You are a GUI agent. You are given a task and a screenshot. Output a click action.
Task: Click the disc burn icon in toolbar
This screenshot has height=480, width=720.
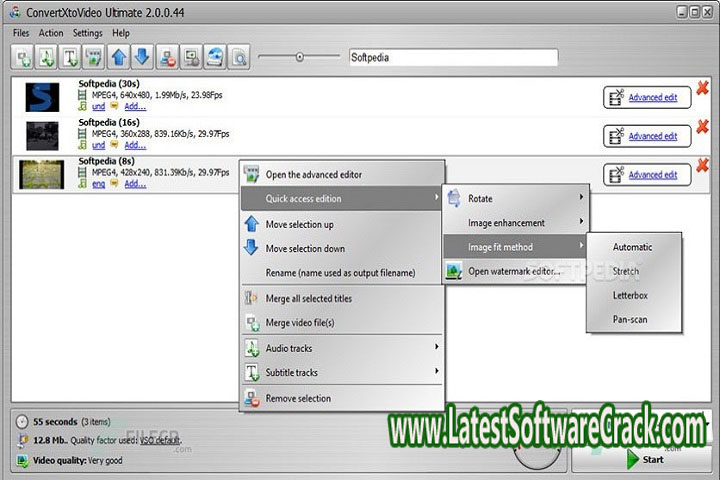pos(215,58)
